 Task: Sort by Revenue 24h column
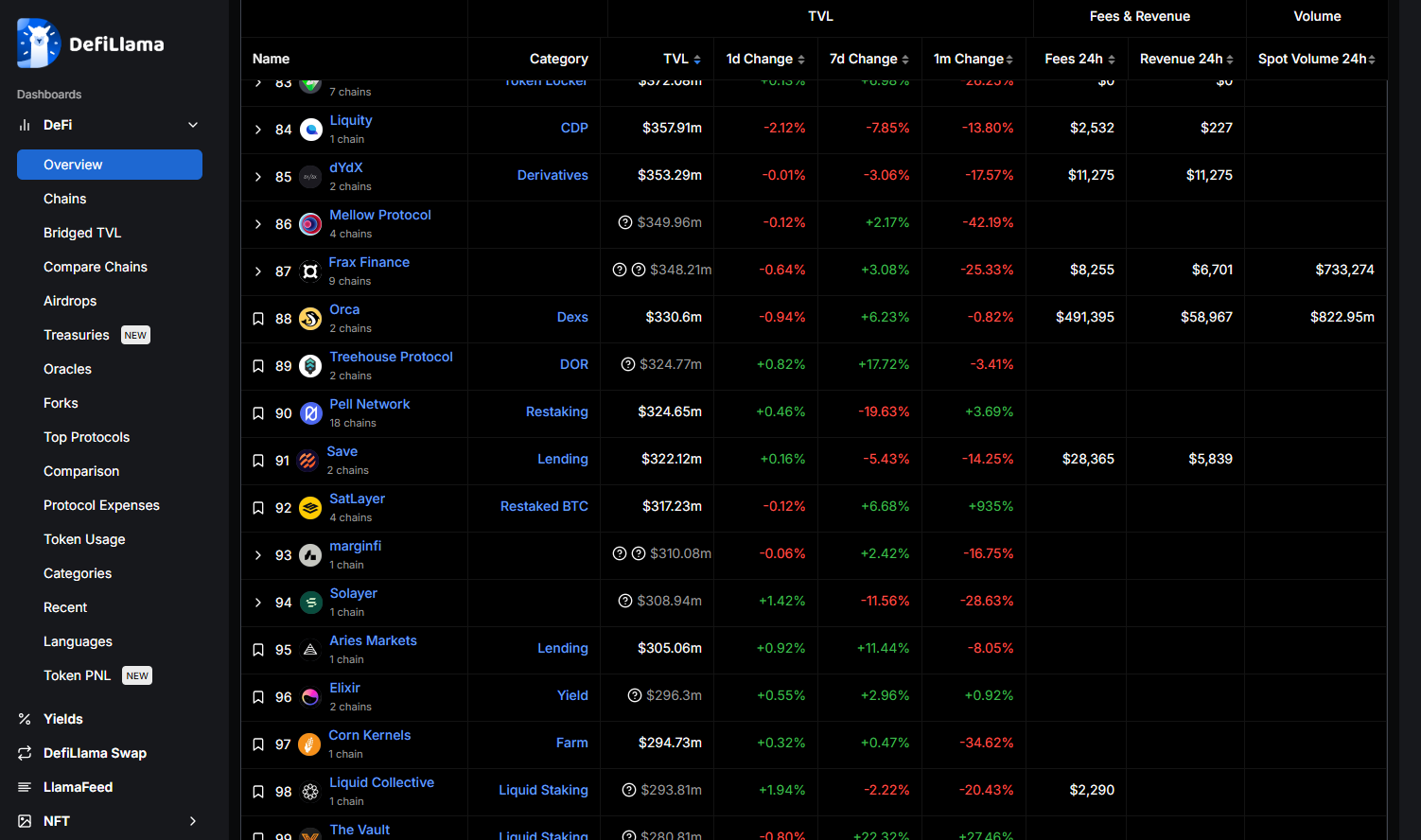pyautogui.click(x=1186, y=59)
